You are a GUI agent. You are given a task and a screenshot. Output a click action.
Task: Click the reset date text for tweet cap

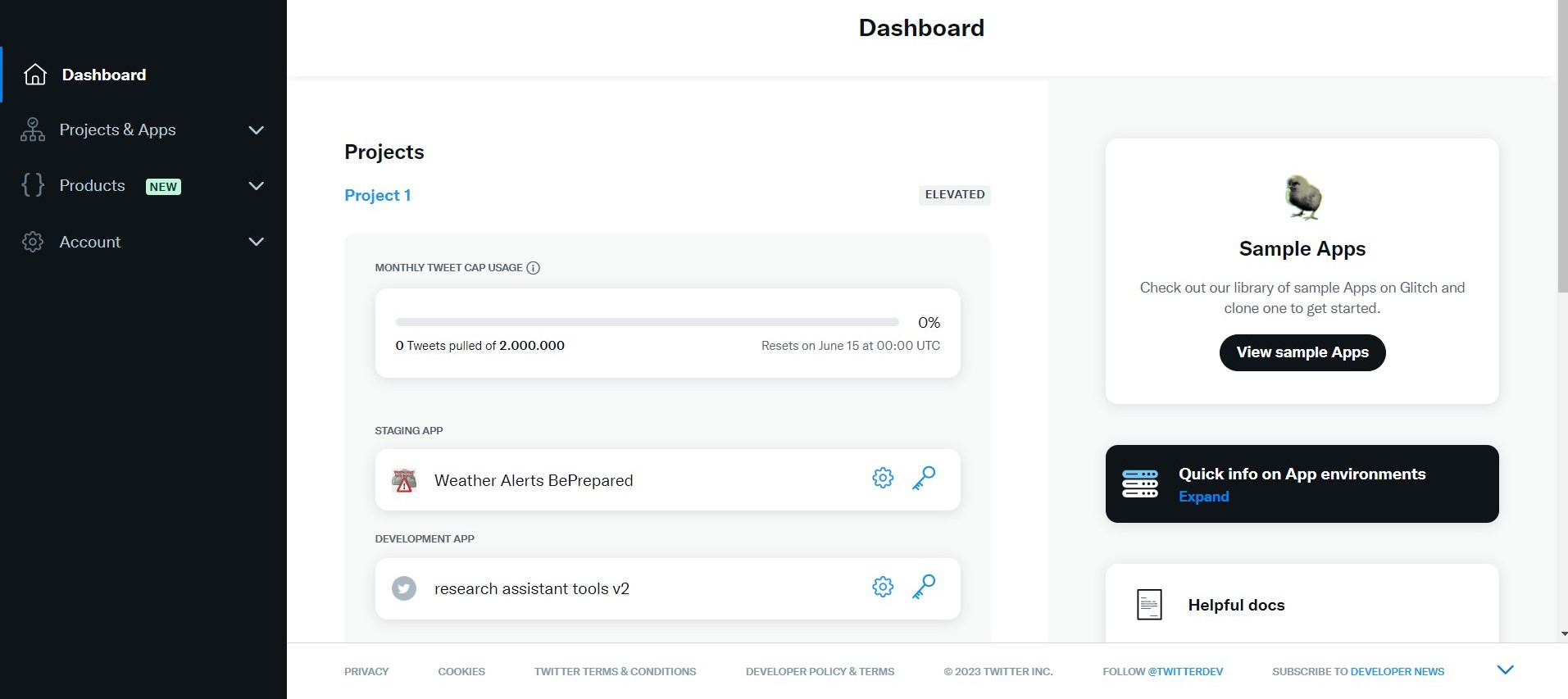click(851, 346)
